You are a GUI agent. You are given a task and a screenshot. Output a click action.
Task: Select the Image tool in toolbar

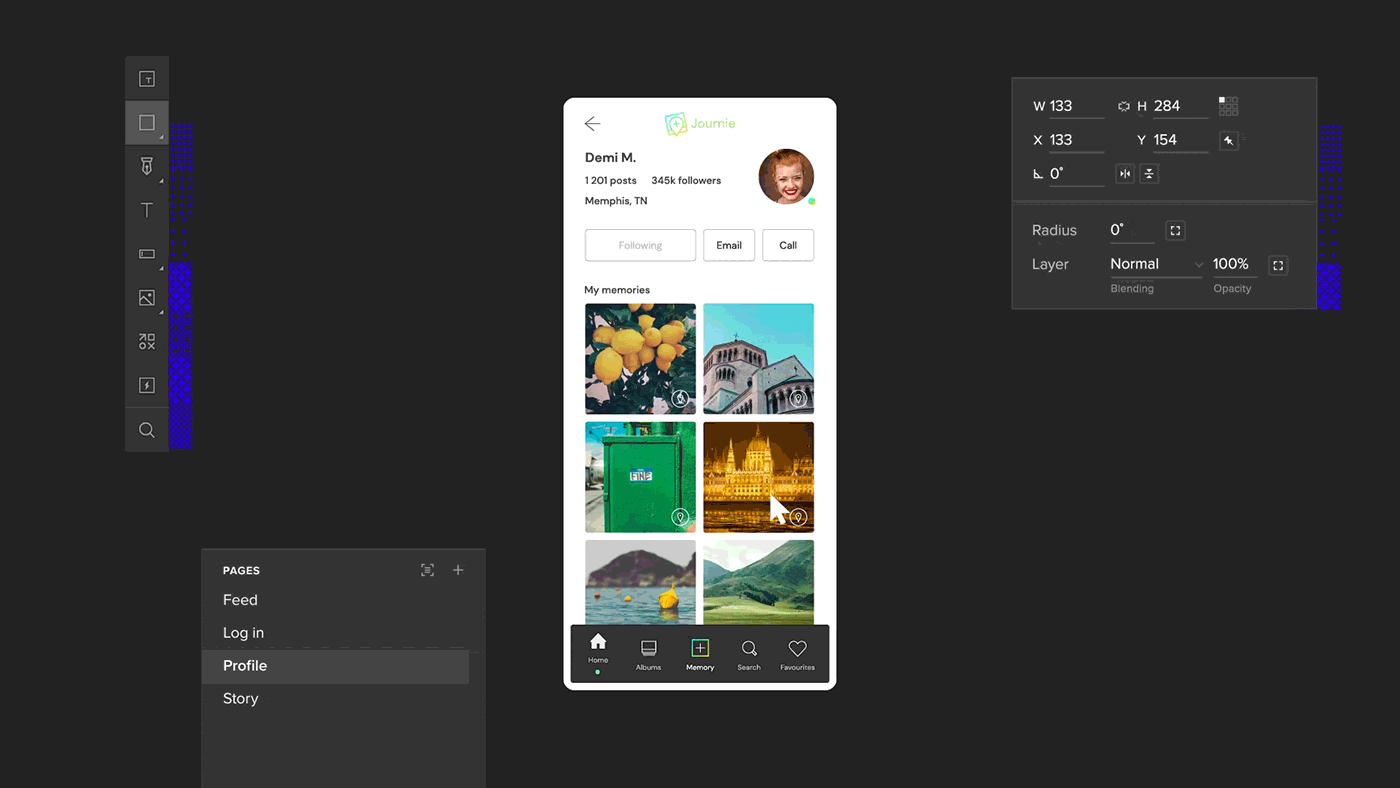pyautogui.click(x=147, y=298)
